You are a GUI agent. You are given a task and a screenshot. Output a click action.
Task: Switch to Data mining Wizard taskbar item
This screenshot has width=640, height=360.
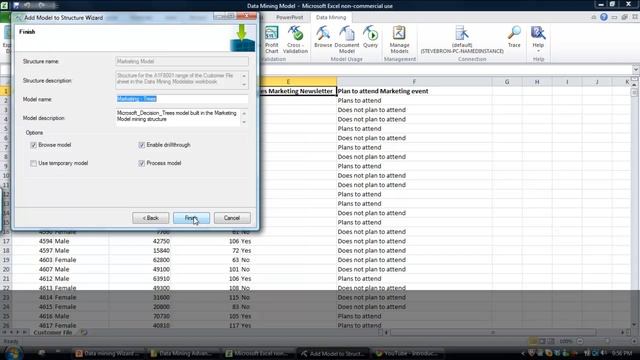[x=108, y=353]
